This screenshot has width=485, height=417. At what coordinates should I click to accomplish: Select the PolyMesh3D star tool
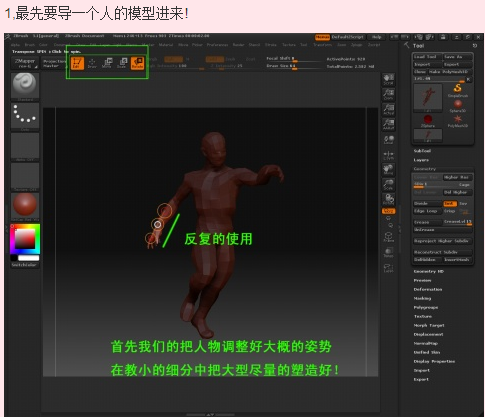(x=458, y=121)
